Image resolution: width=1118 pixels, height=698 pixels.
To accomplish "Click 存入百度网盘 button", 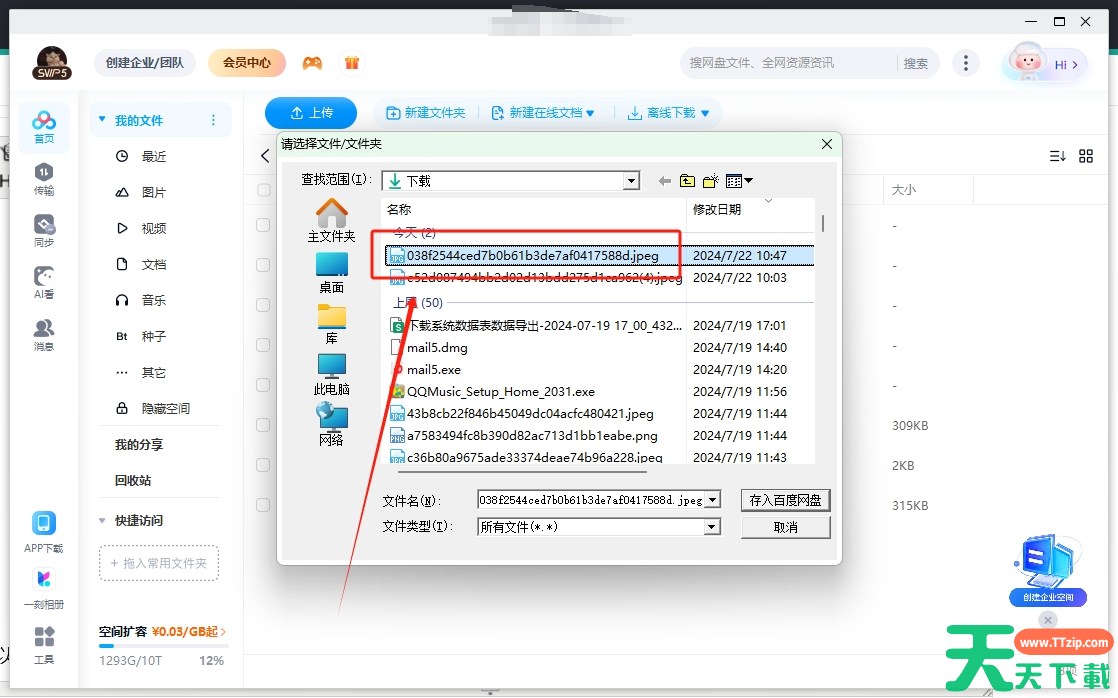I will (785, 500).
